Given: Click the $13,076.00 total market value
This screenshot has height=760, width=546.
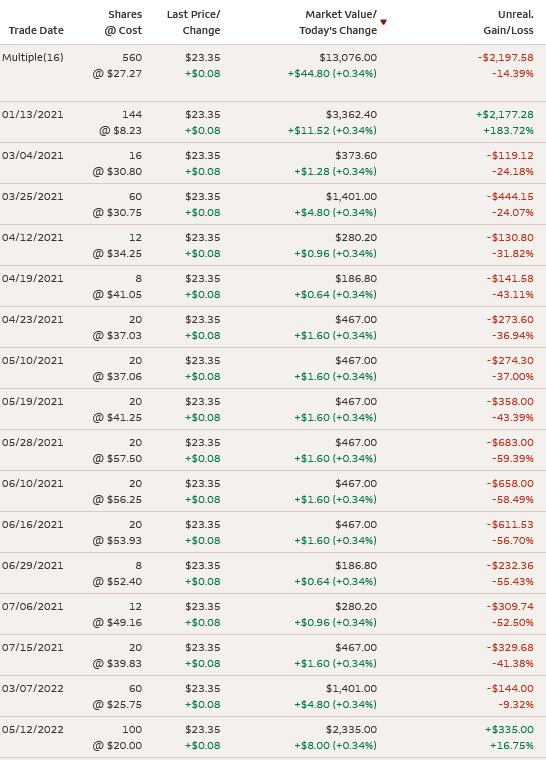Looking at the screenshot, I should coord(348,58).
